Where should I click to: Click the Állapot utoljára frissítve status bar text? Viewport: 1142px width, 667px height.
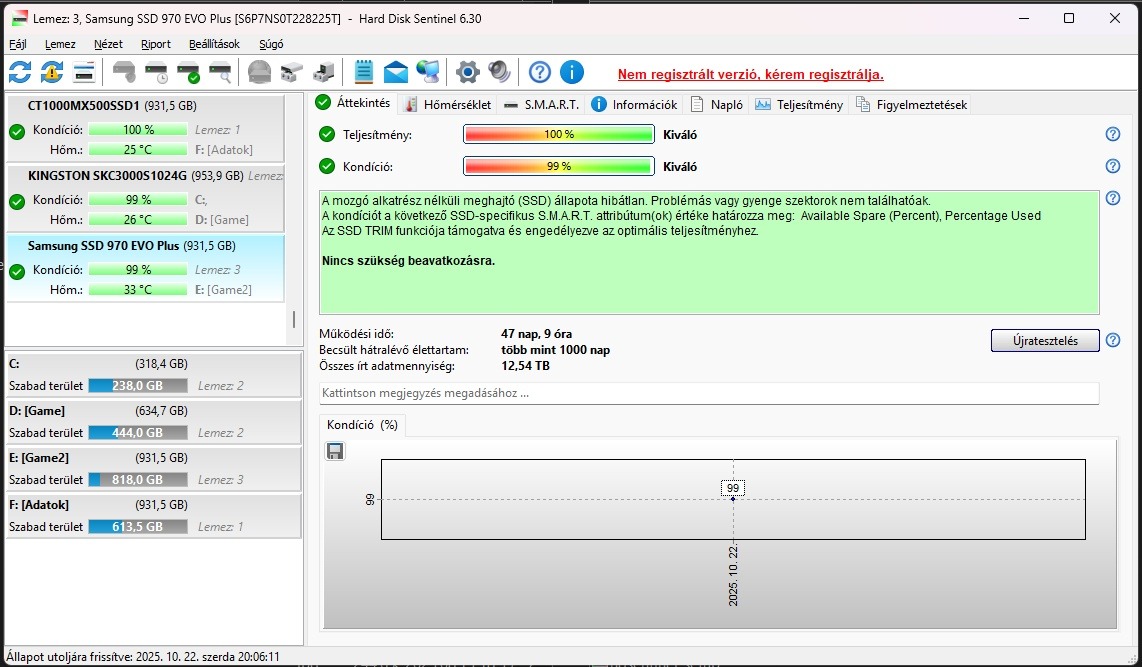(x=143, y=656)
